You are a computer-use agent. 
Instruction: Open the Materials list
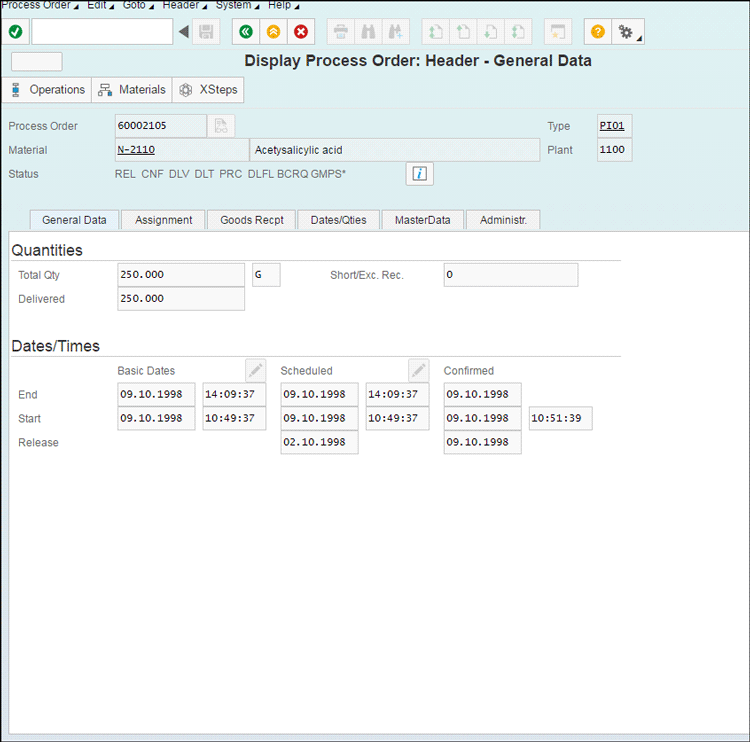[132, 90]
